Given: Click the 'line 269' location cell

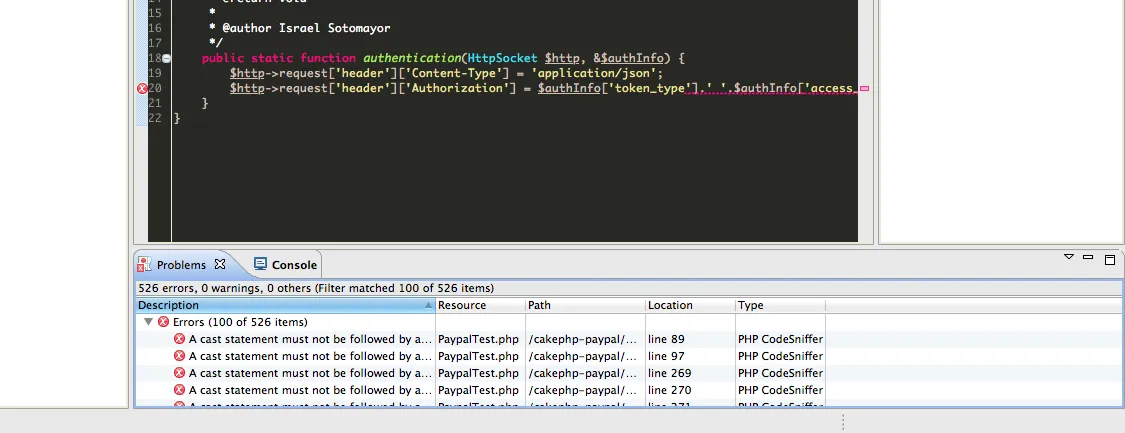Looking at the screenshot, I should (669, 373).
